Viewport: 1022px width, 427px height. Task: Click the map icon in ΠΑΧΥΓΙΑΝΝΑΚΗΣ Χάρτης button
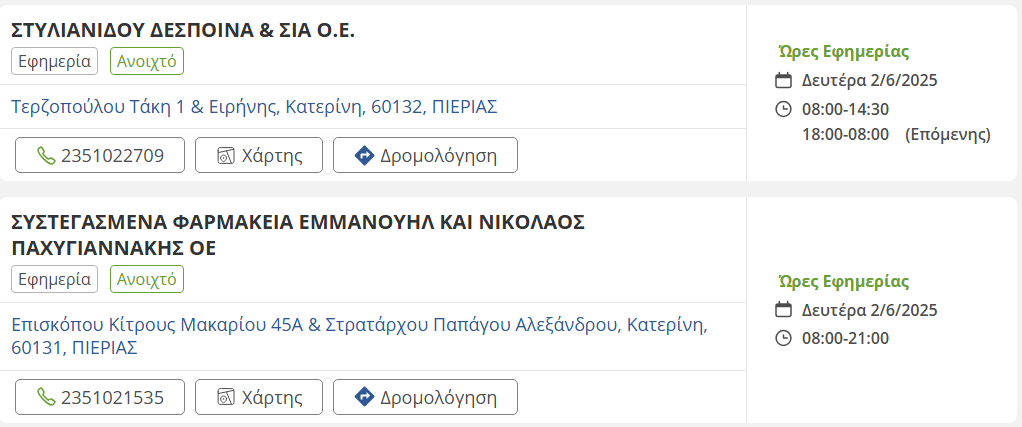[x=226, y=397]
